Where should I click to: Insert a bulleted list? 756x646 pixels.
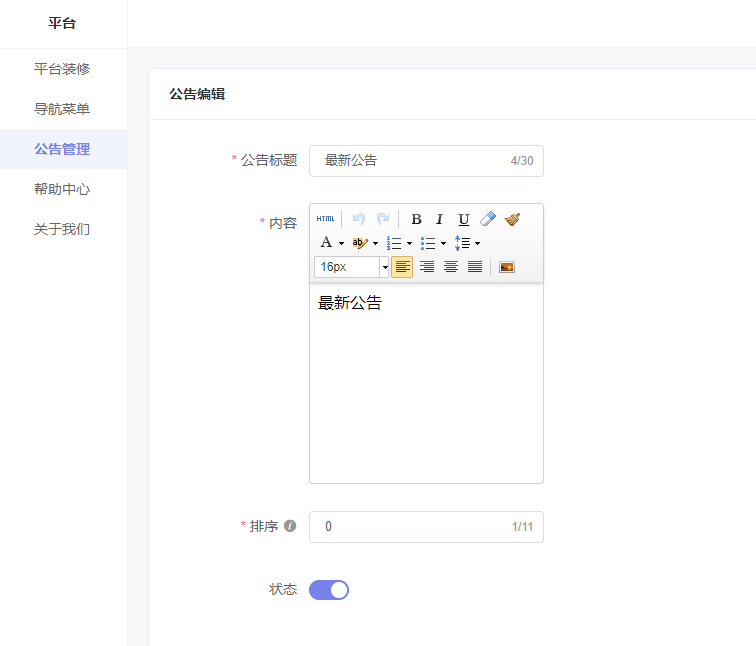tap(428, 243)
